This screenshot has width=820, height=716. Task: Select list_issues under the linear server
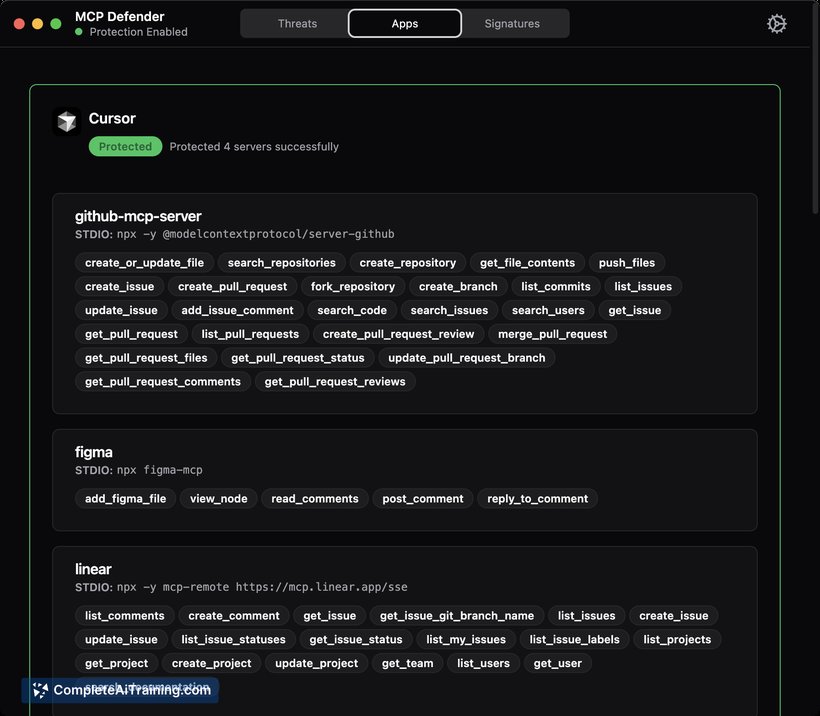coord(587,616)
